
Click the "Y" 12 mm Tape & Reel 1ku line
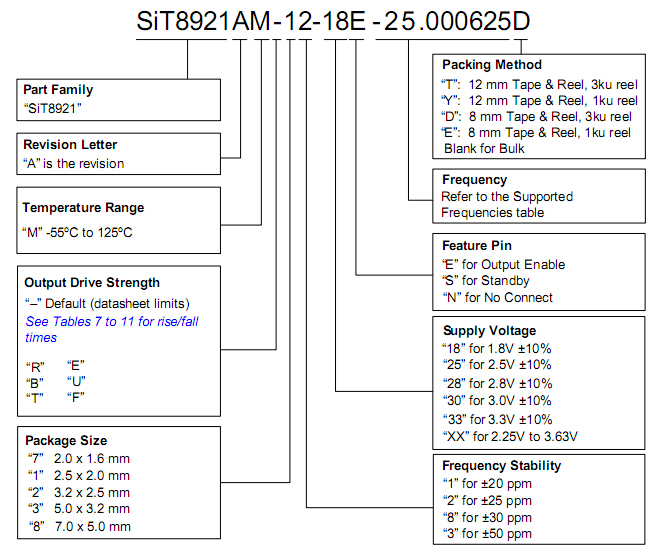pyautogui.click(x=540, y=101)
